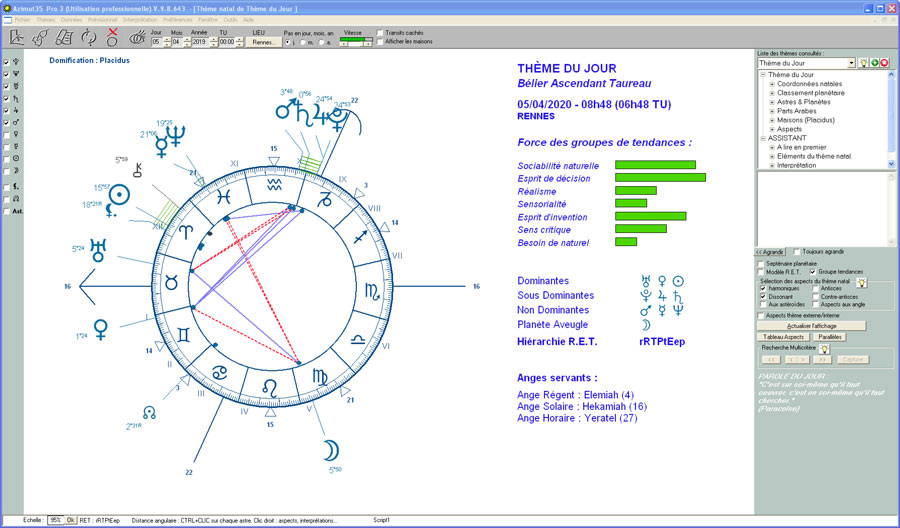The width and height of the screenshot is (900, 528).
Task: Uncheck the Dissonant aspects checkbox
Action: [762, 297]
